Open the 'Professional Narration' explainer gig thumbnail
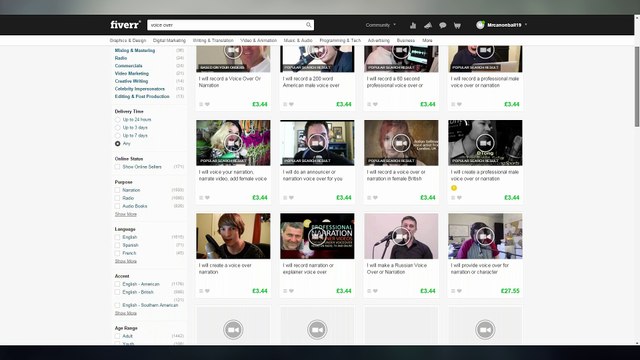The width and height of the screenshot is (640, 360). pyautogui.click(x=317, y=236)
